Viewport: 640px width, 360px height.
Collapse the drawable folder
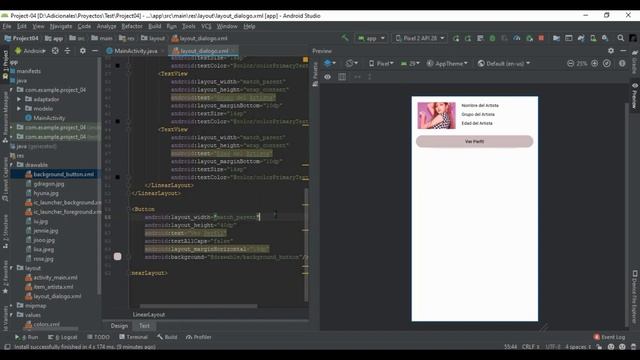point(11,165)
